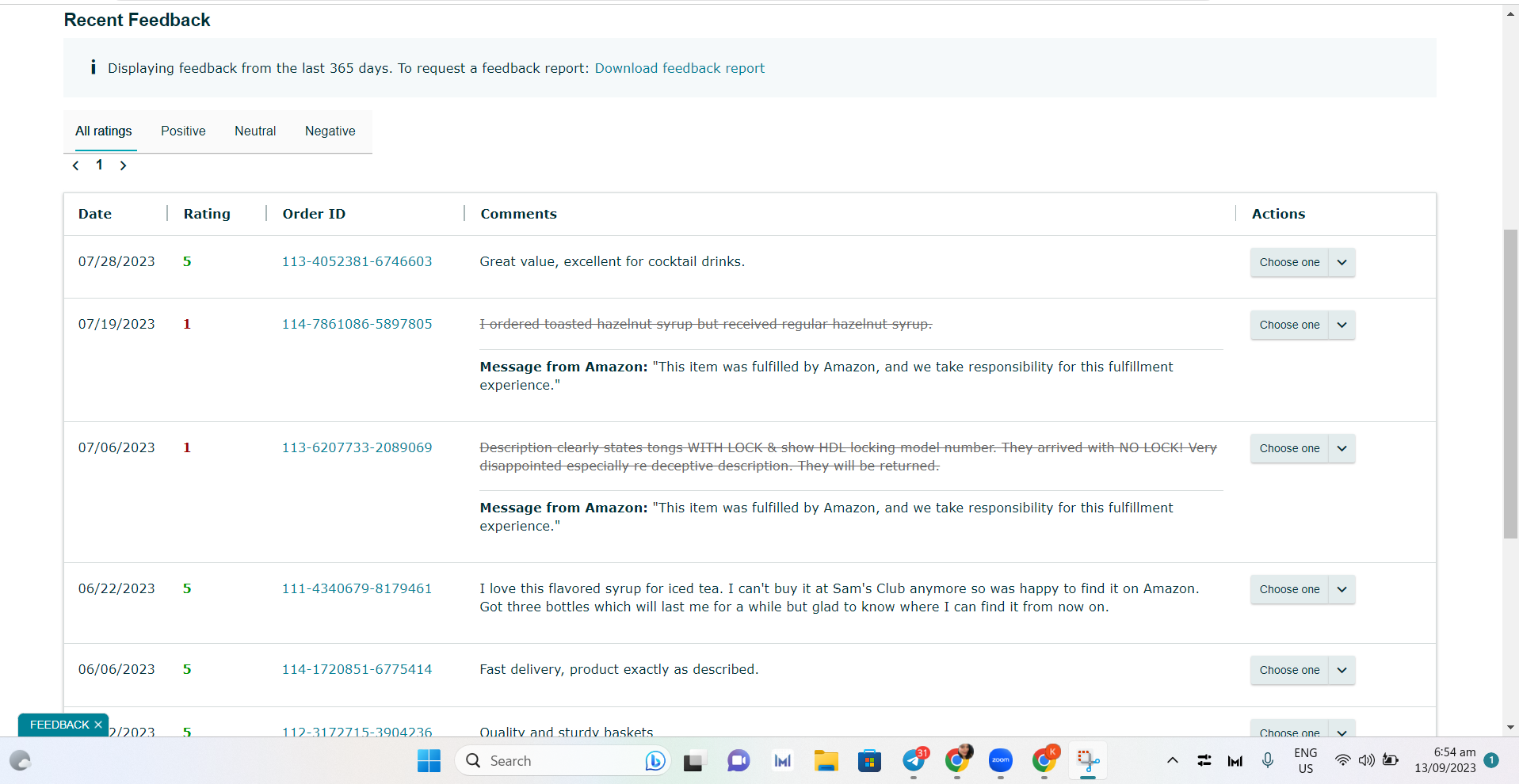Click page number 1 in the pagination

click(x=99, y=165)
